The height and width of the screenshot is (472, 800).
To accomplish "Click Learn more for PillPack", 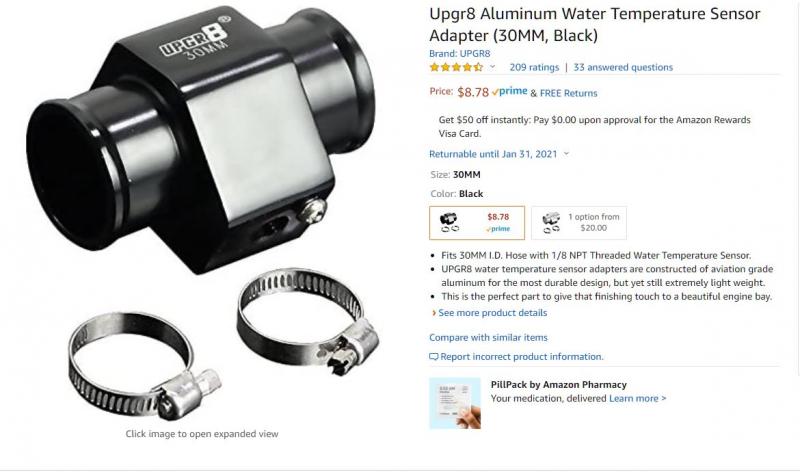I will tap(638, 399).
